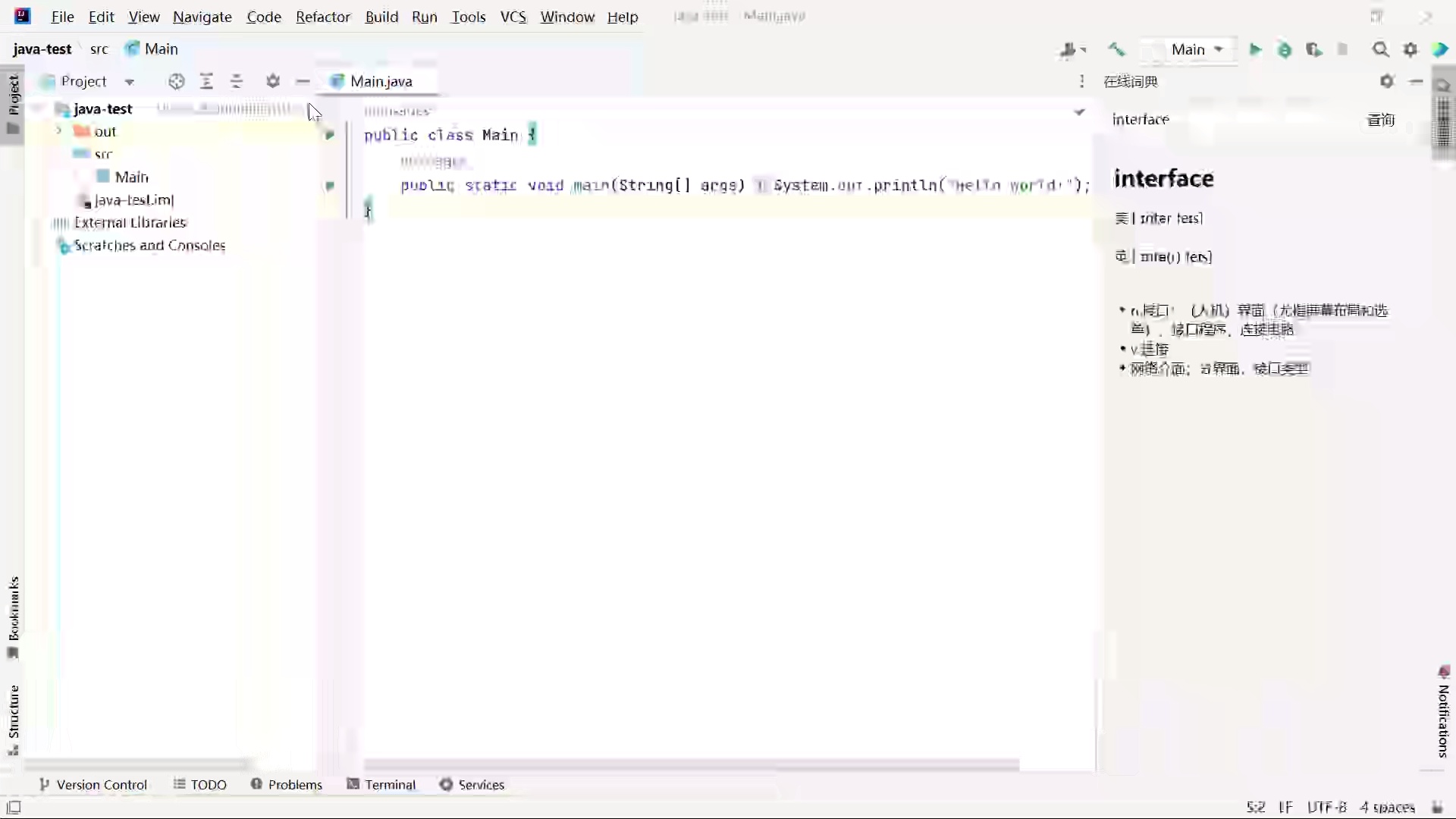Open the Services tool window
The height and width of the screenshot is (819, 1456).
[x=480, y=785]
